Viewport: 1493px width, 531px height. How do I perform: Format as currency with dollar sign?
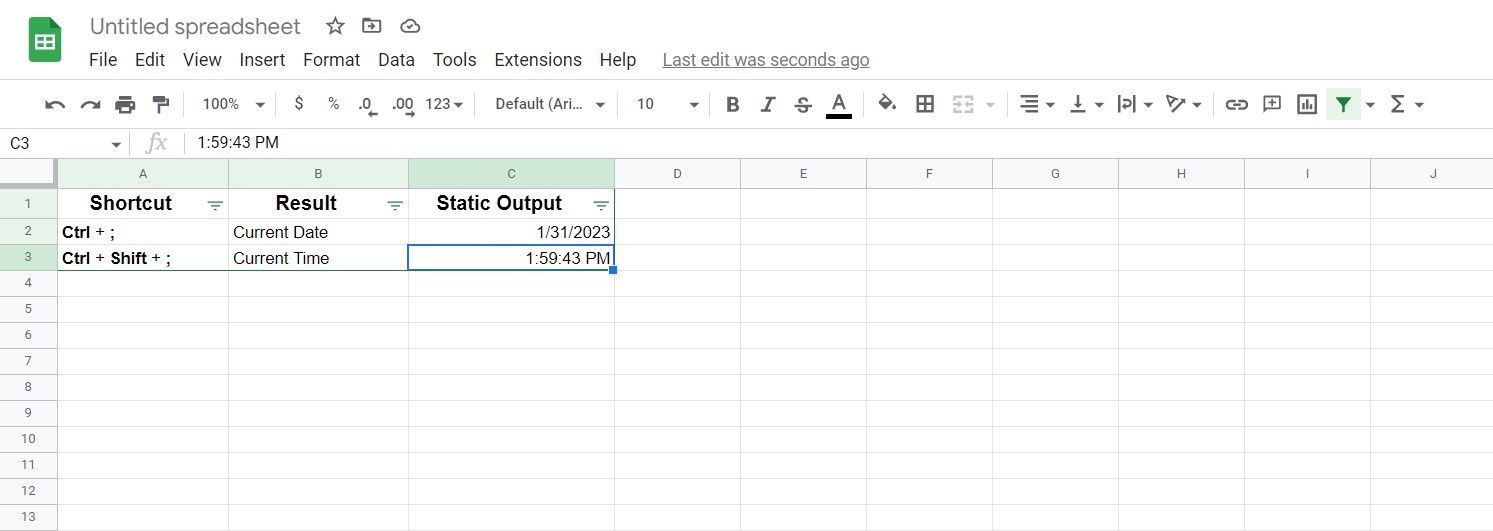point(299,104)
